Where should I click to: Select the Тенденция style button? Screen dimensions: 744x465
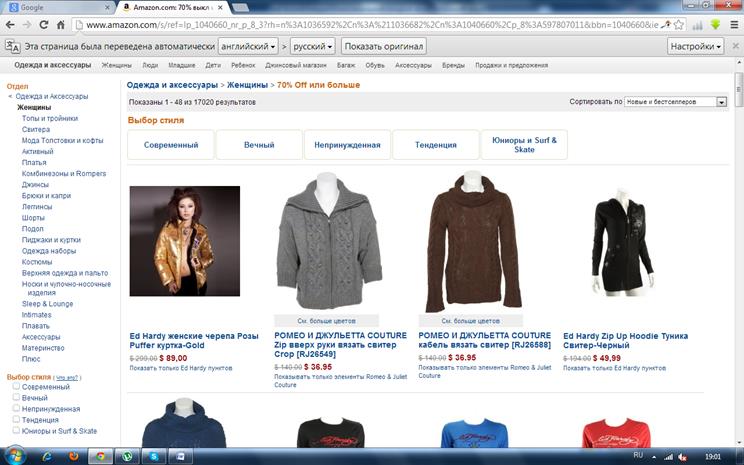[x=436, y=145]
